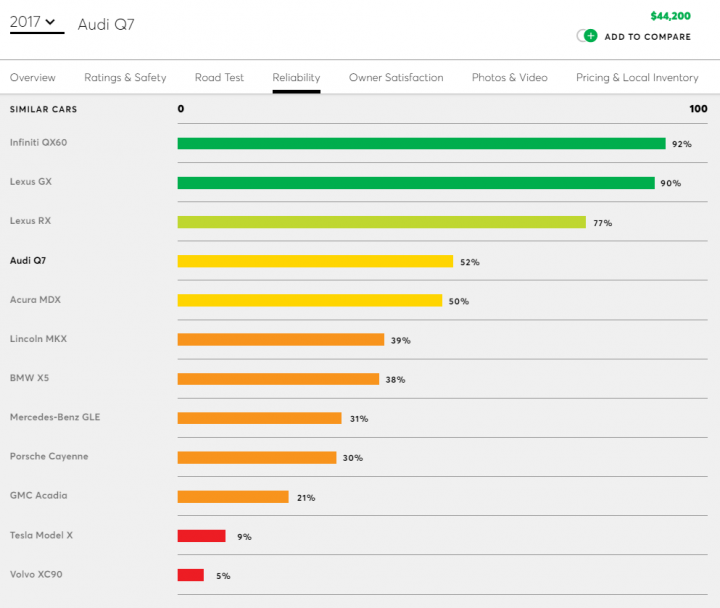Click the orange Mercedes-Benz GLE bar
Viewport: 720px width, 608px height.
click(x=259, y=418)
